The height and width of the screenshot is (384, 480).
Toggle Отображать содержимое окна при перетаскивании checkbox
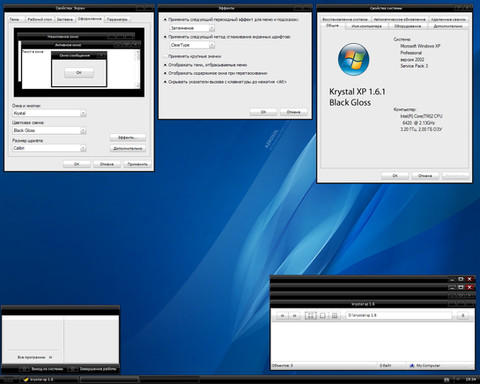(x=165, y=73)
